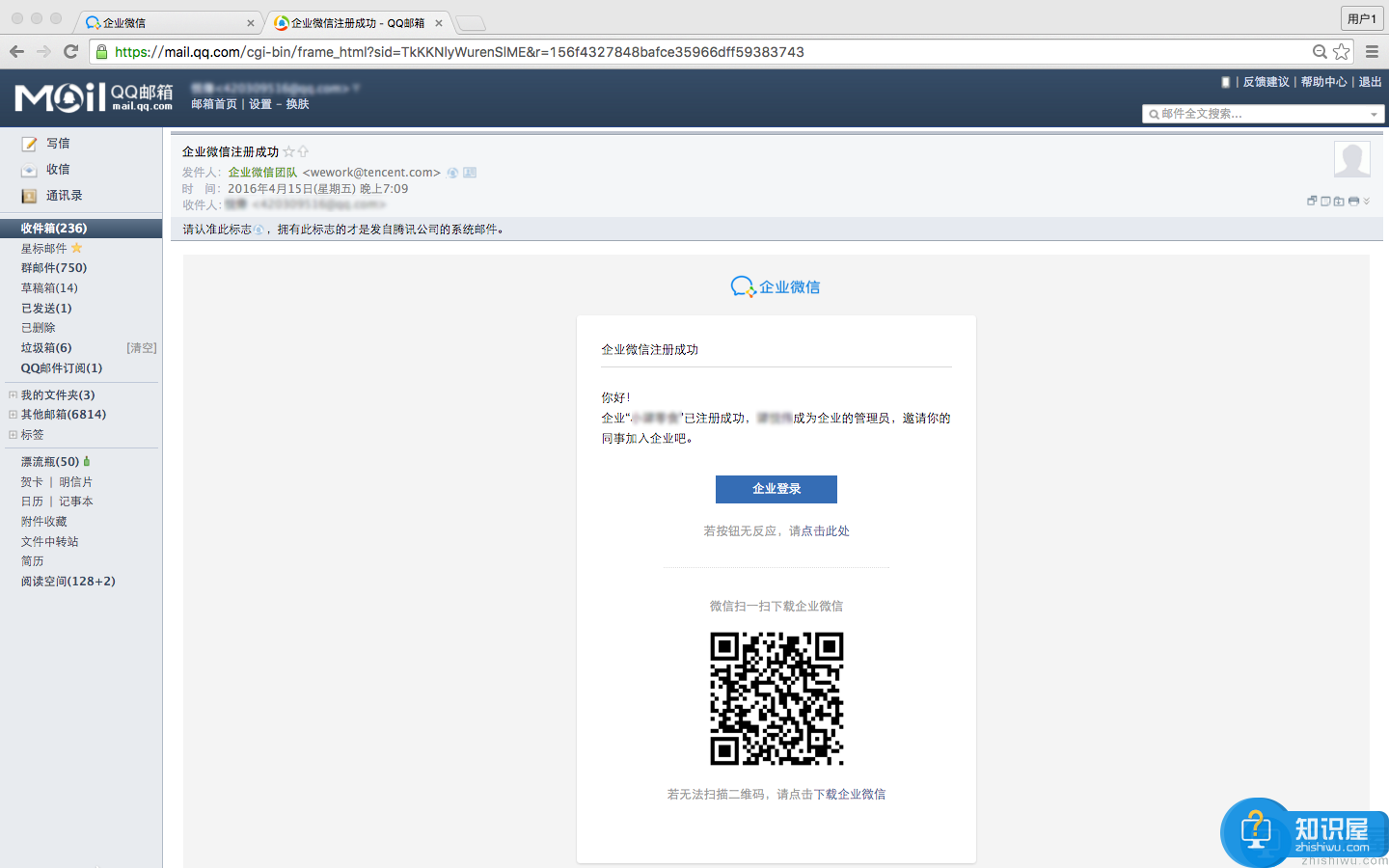Open 已发送(1) sent folder
1389x868 pixels.
pyautogui.click(x=46, y=309)
